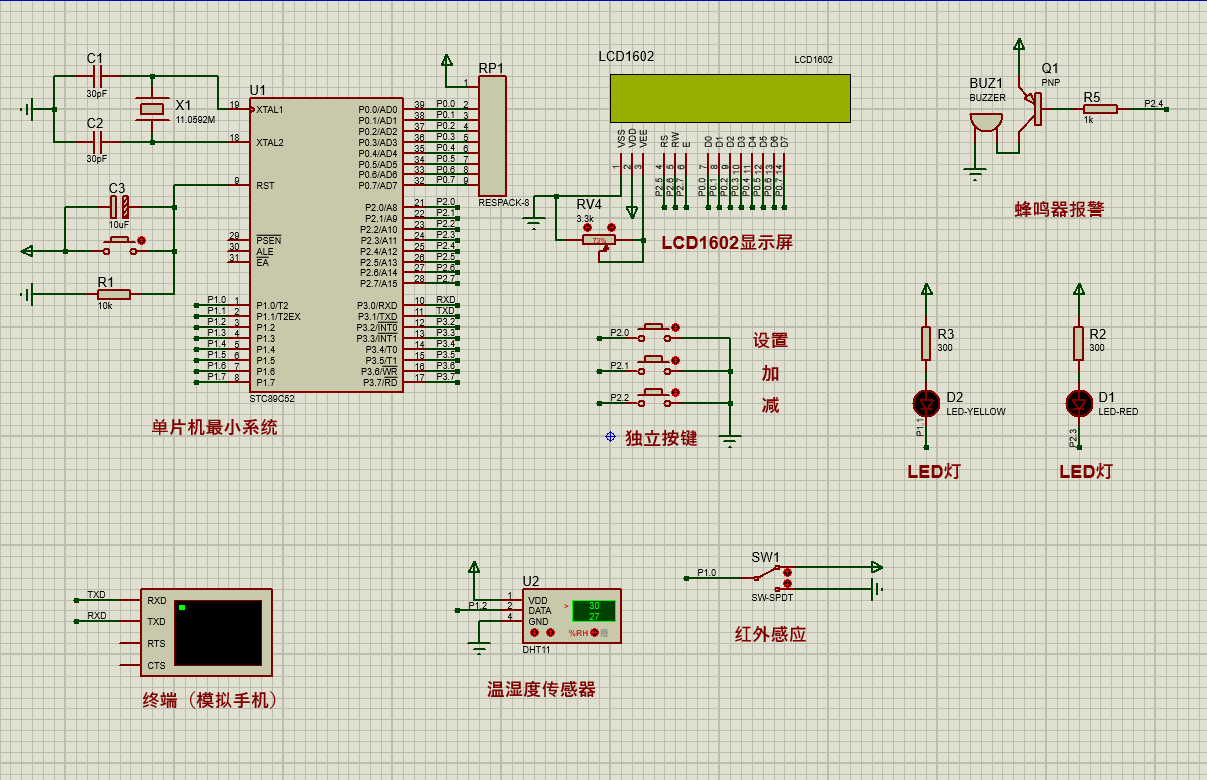
Task: Click the blue origin marker near 独立按键
Action: tap(610, 437)
